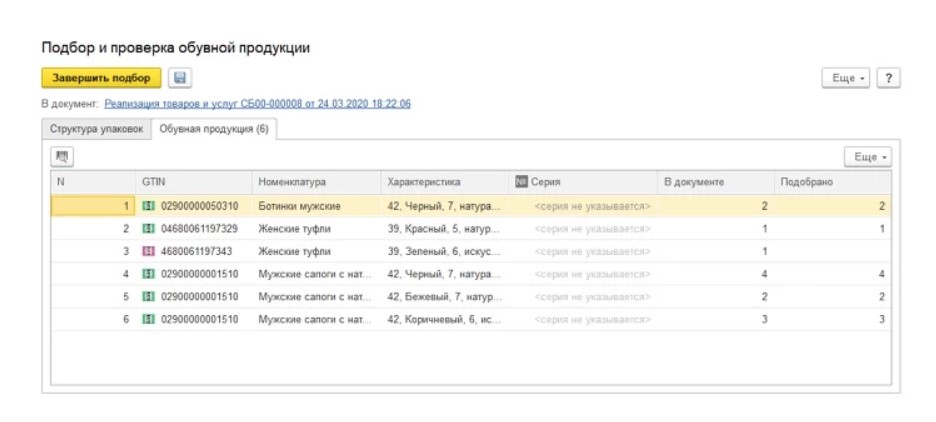Click the Серия column header icon

click(521, 182)
